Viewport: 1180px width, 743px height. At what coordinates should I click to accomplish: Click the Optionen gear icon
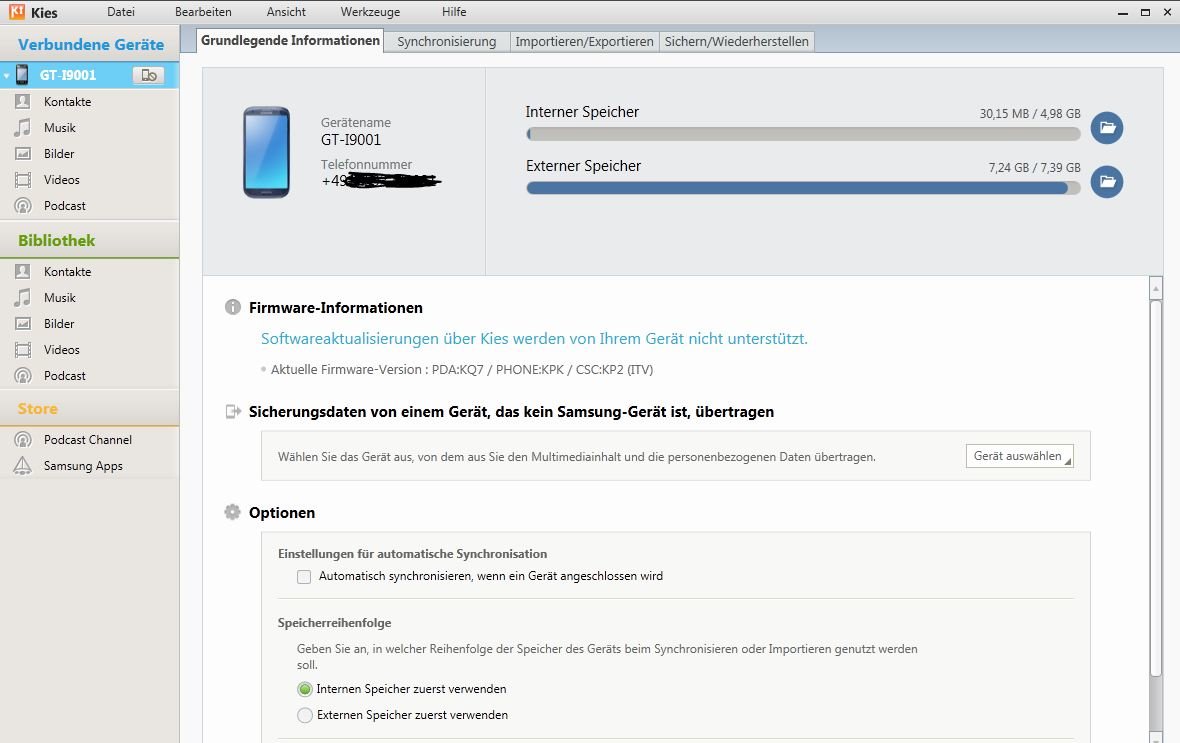tap(233, 512)
